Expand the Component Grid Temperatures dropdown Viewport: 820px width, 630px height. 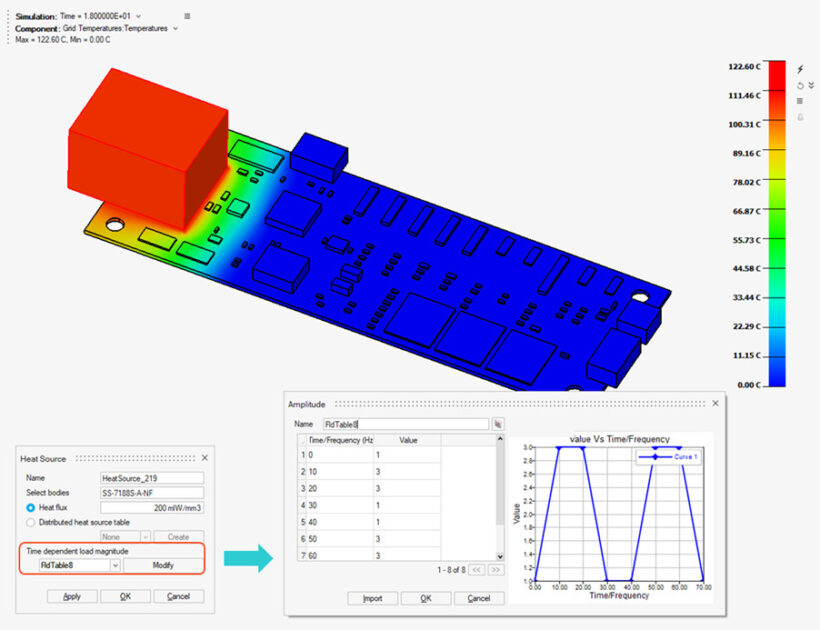[x=176, y=29]
